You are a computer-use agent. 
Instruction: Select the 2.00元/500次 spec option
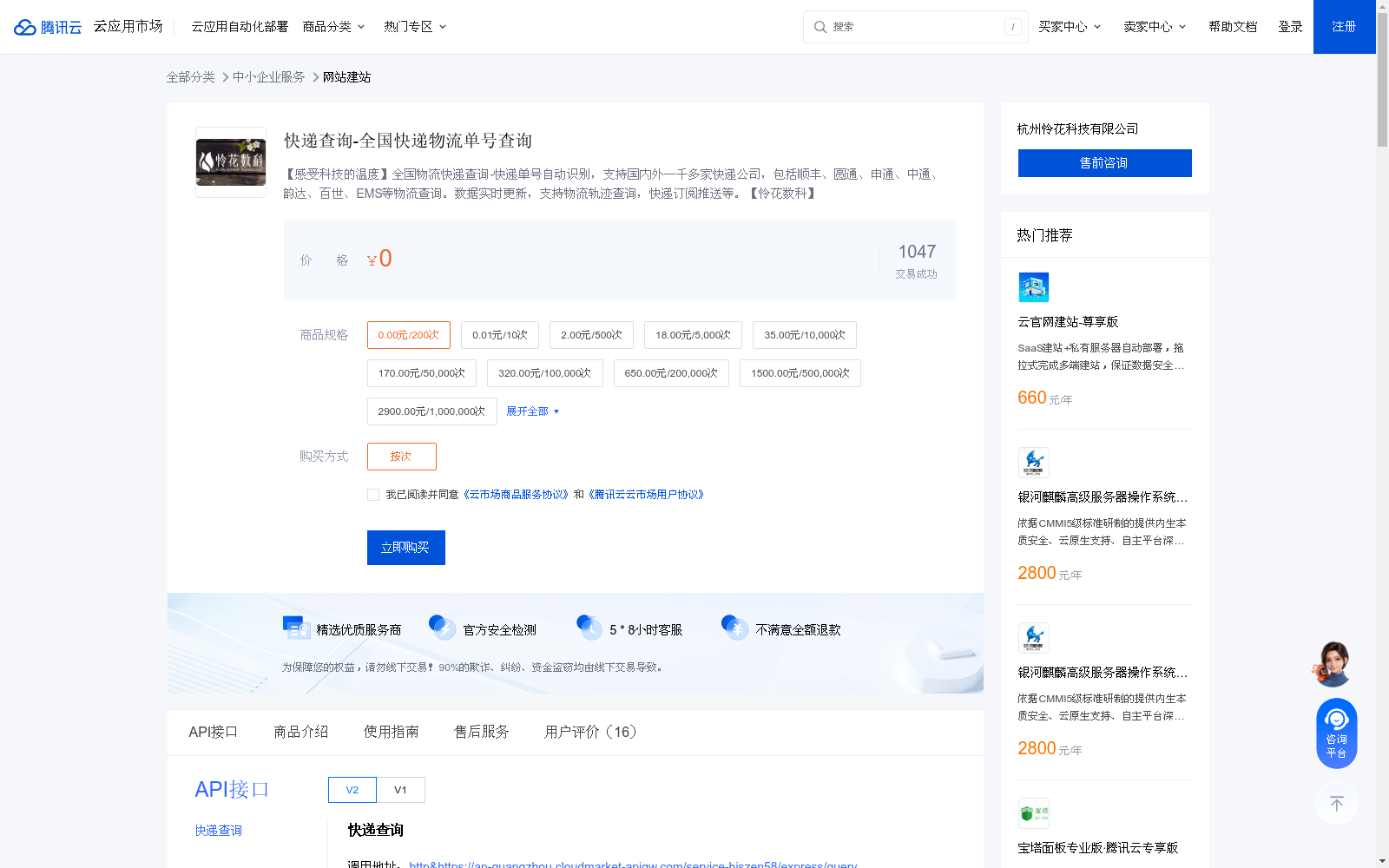click(591, 335)
